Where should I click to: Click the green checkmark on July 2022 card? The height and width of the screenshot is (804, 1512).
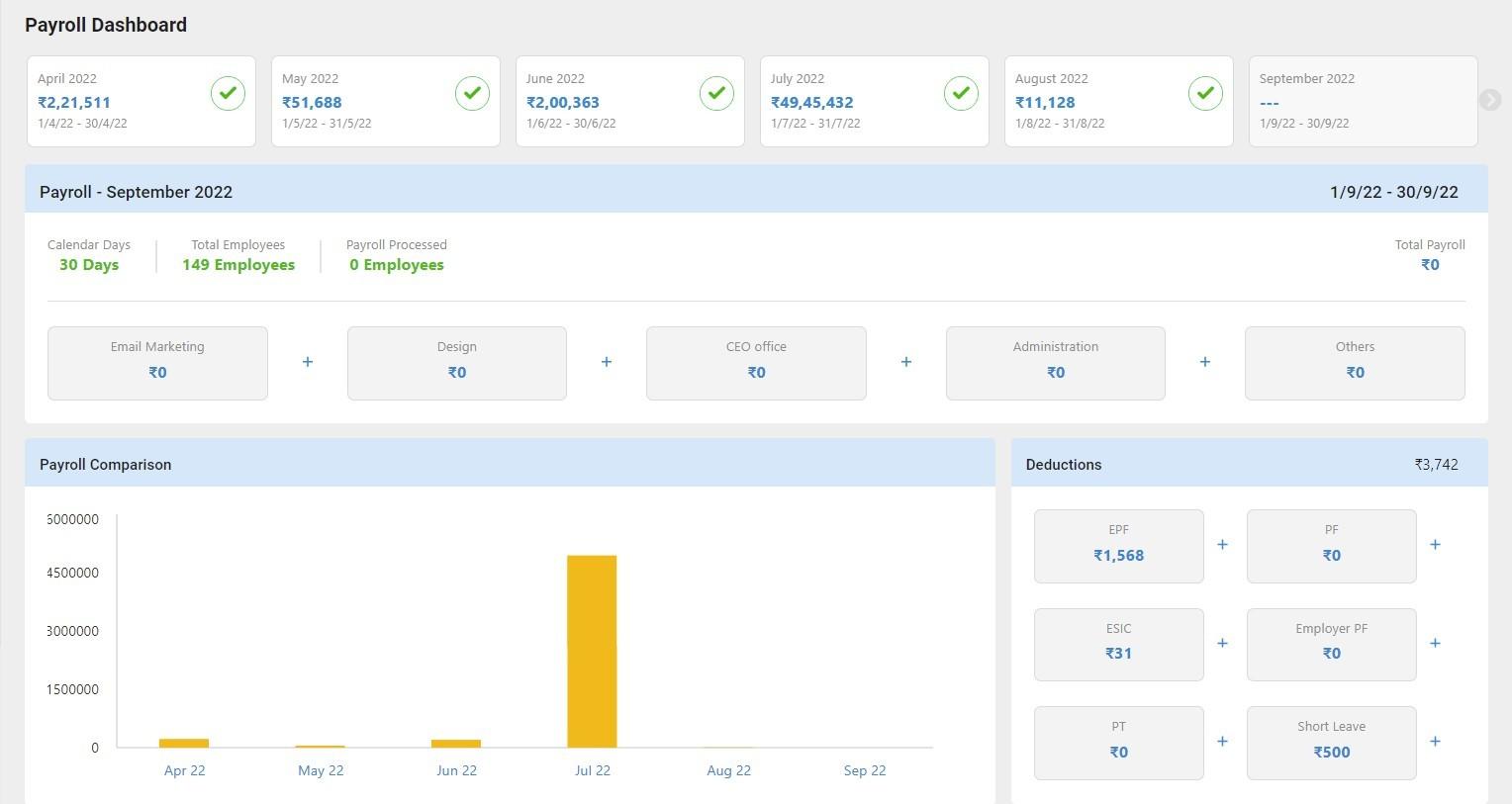click(961, 93)
